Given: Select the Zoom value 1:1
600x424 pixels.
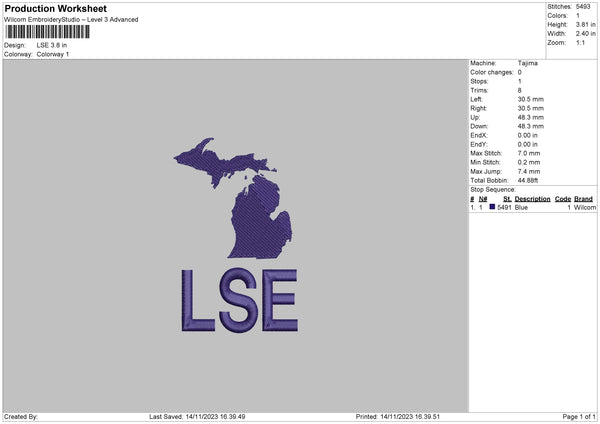Looking at the screenshot, I should pyautogui.click(x=580, y=42).
